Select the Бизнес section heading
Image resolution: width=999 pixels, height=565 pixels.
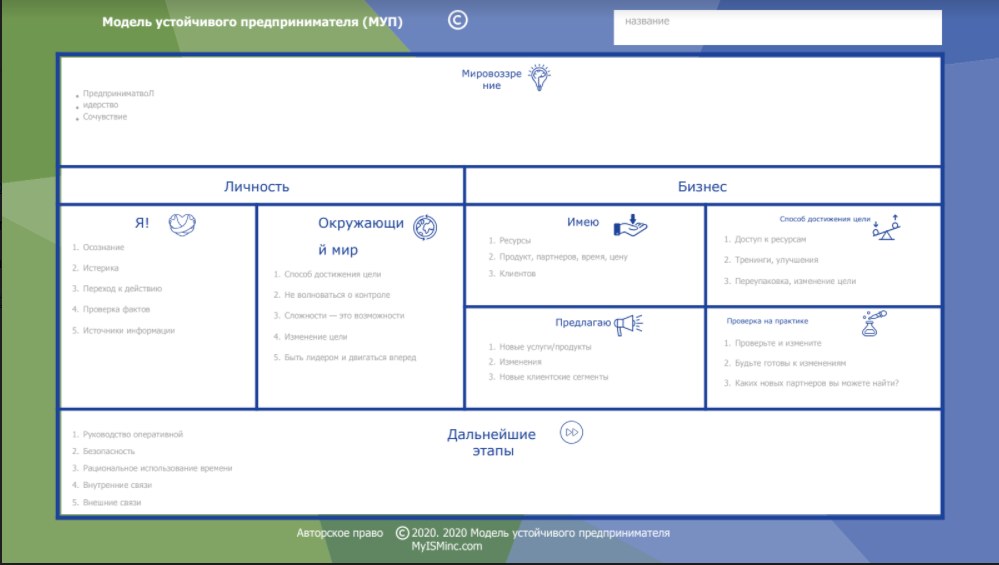[x=702, y=187]
